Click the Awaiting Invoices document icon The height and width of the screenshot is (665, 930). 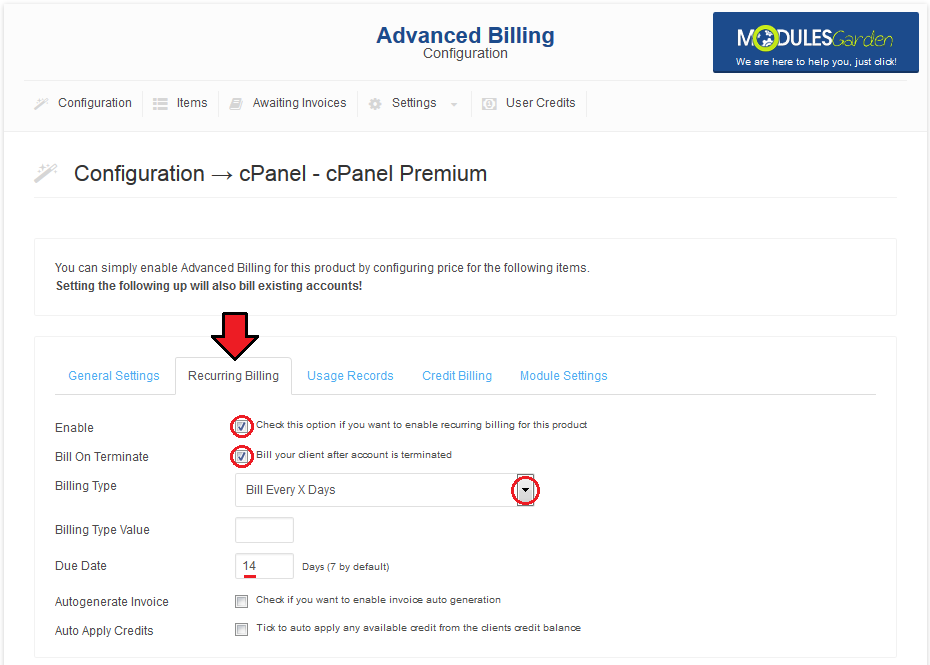coord(236,104)
